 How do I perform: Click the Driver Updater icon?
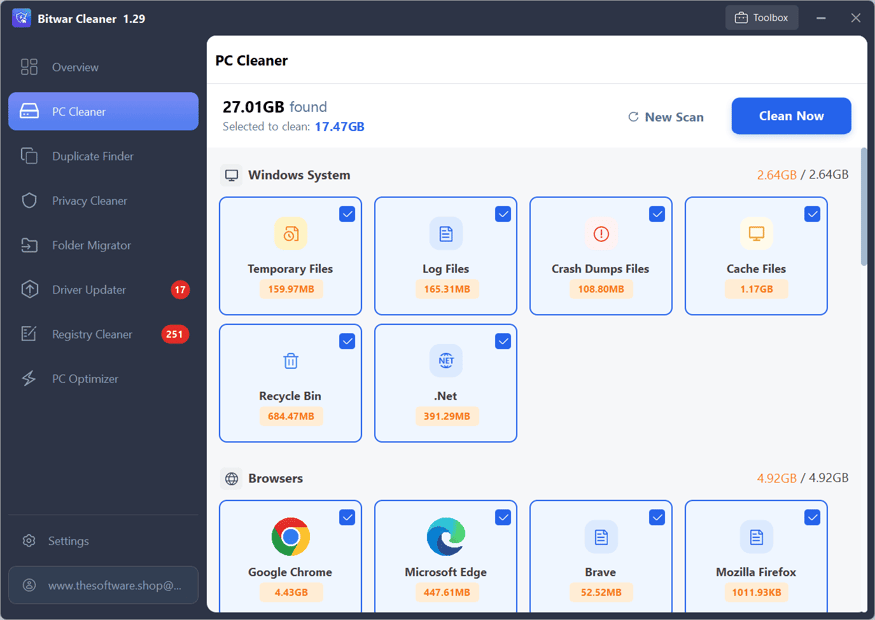click(x=29, y=290)
